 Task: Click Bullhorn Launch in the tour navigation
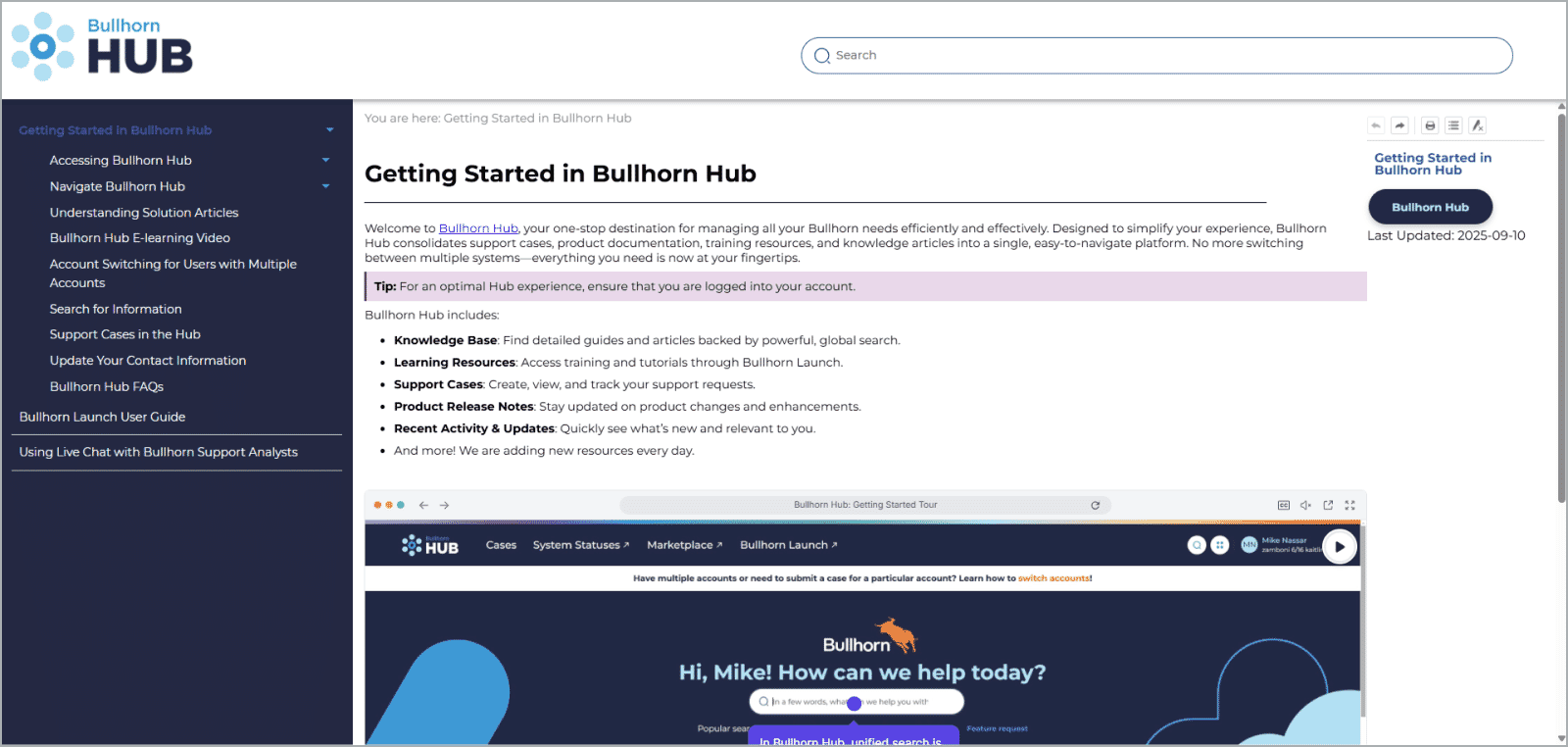pyautogui.click(x=789, y=545)
